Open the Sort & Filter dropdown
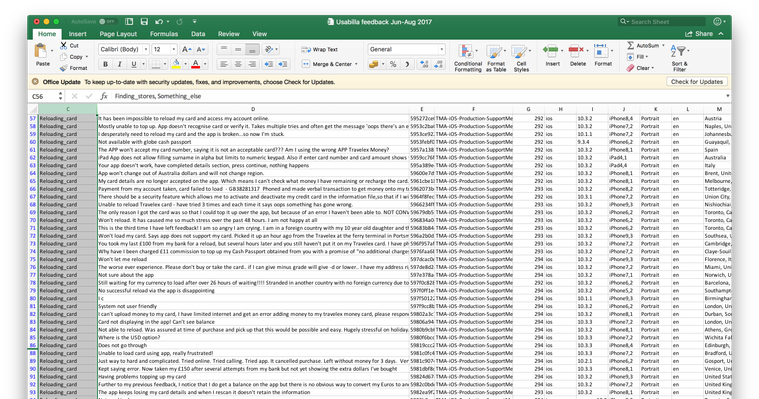 coord(680,58)
